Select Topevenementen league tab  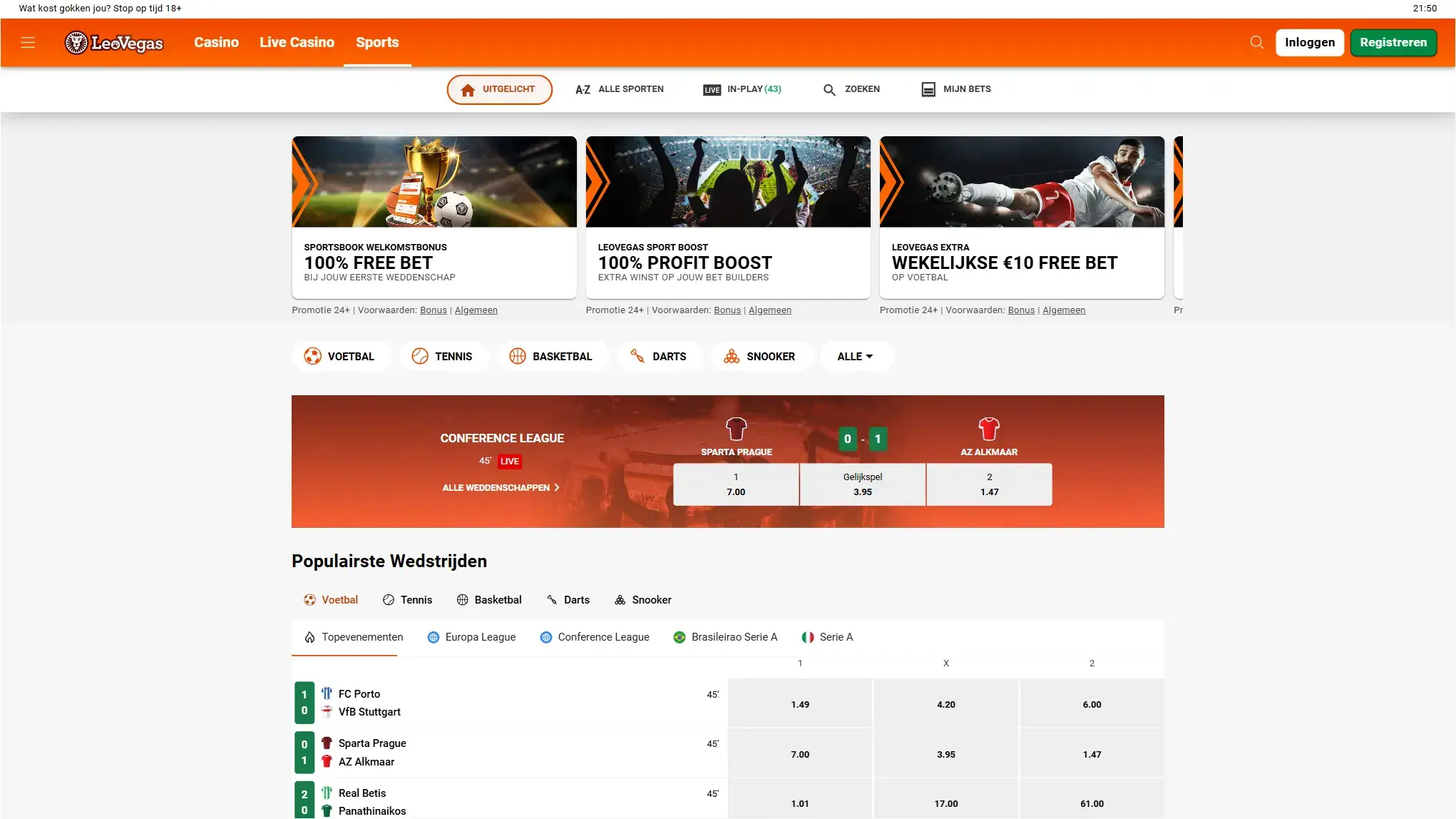click(354, 637)
